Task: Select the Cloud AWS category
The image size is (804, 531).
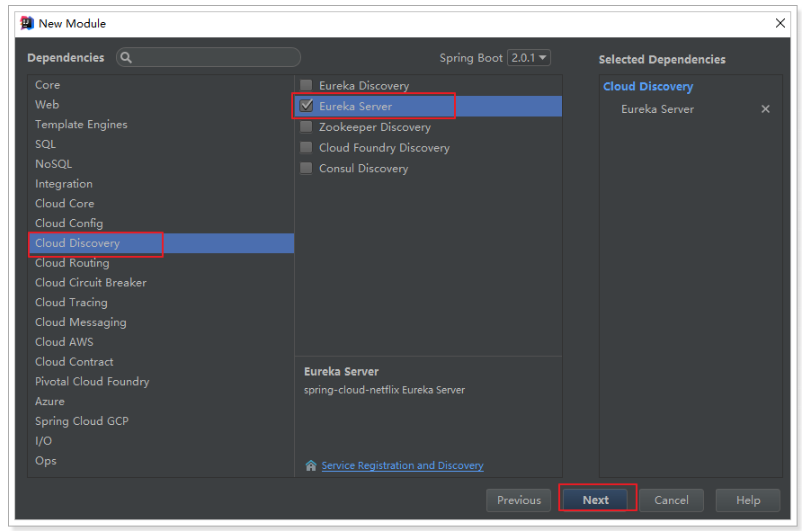Action: coord(161,342)
